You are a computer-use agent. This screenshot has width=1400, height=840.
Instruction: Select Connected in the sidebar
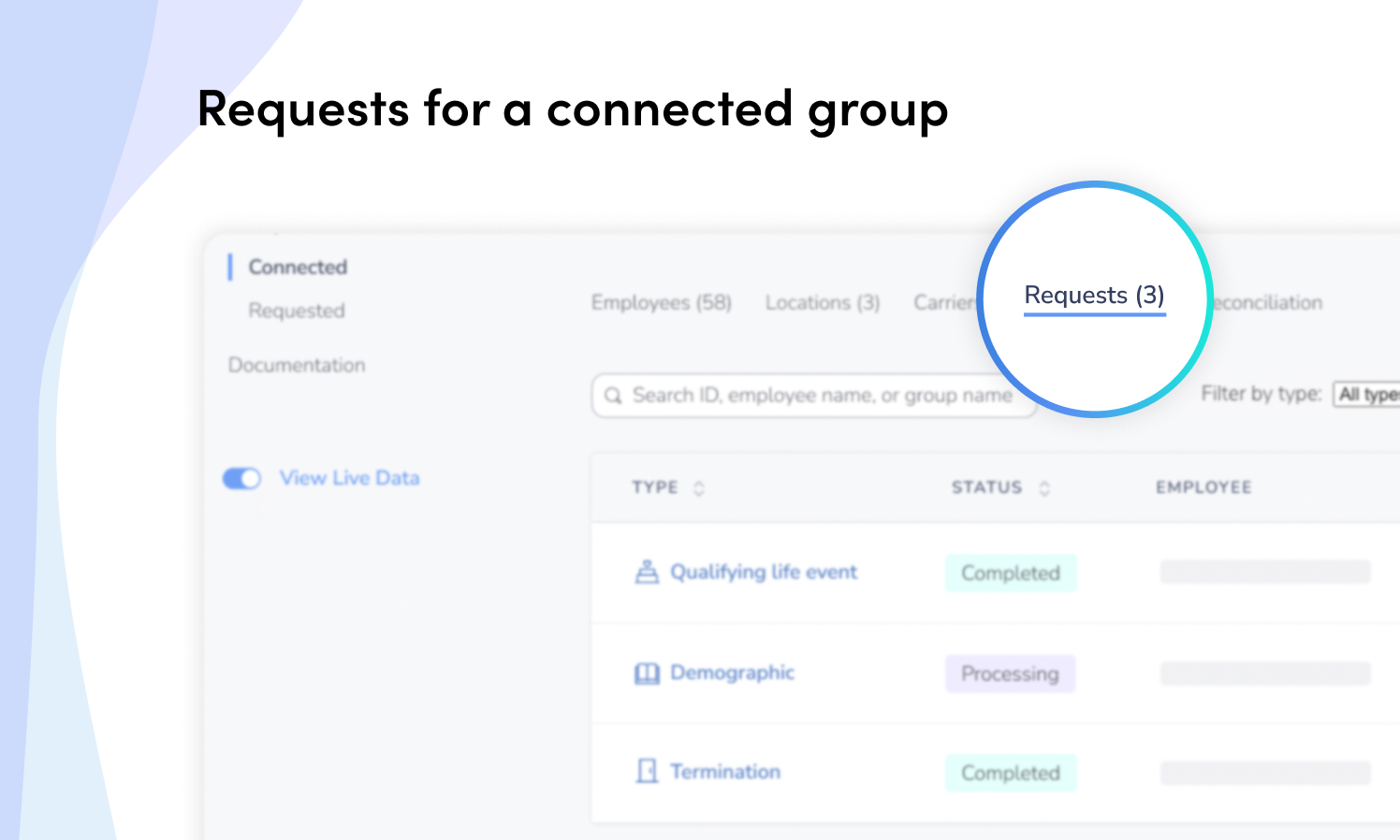tap(298, 268)
